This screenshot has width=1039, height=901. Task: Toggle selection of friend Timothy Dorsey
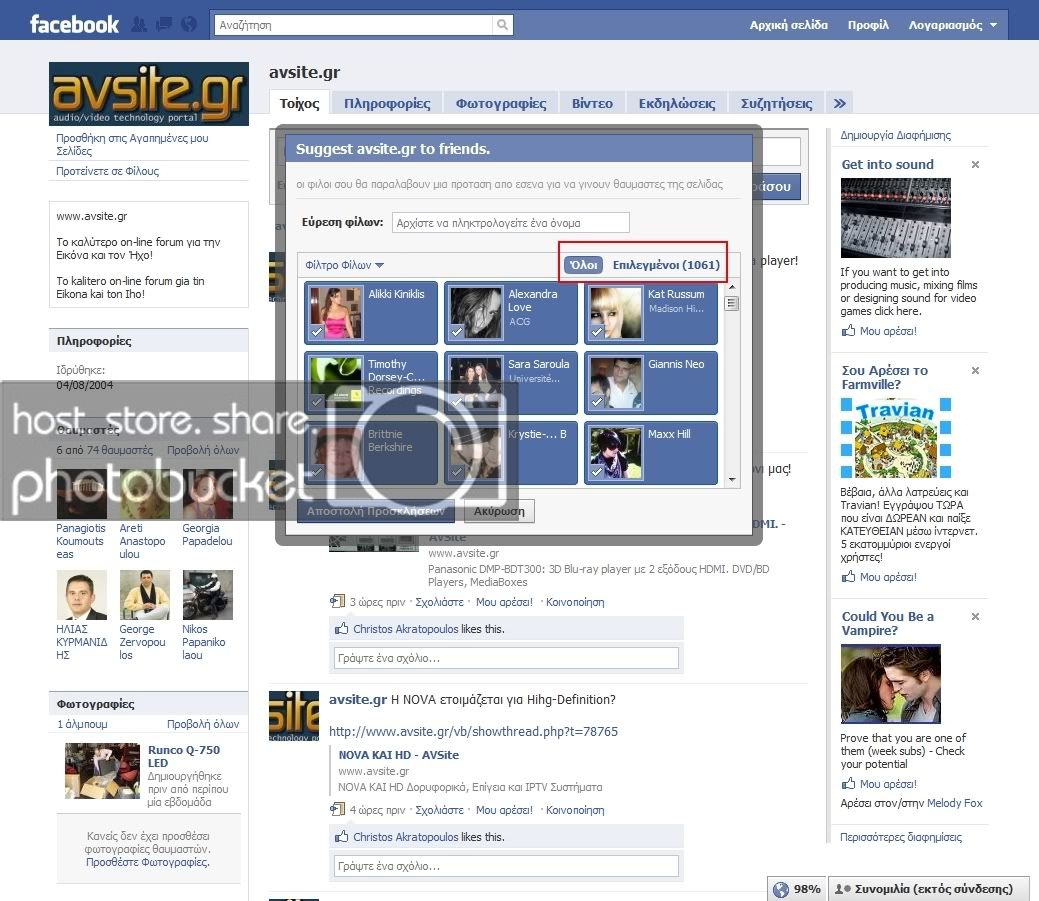coord(370,383)
